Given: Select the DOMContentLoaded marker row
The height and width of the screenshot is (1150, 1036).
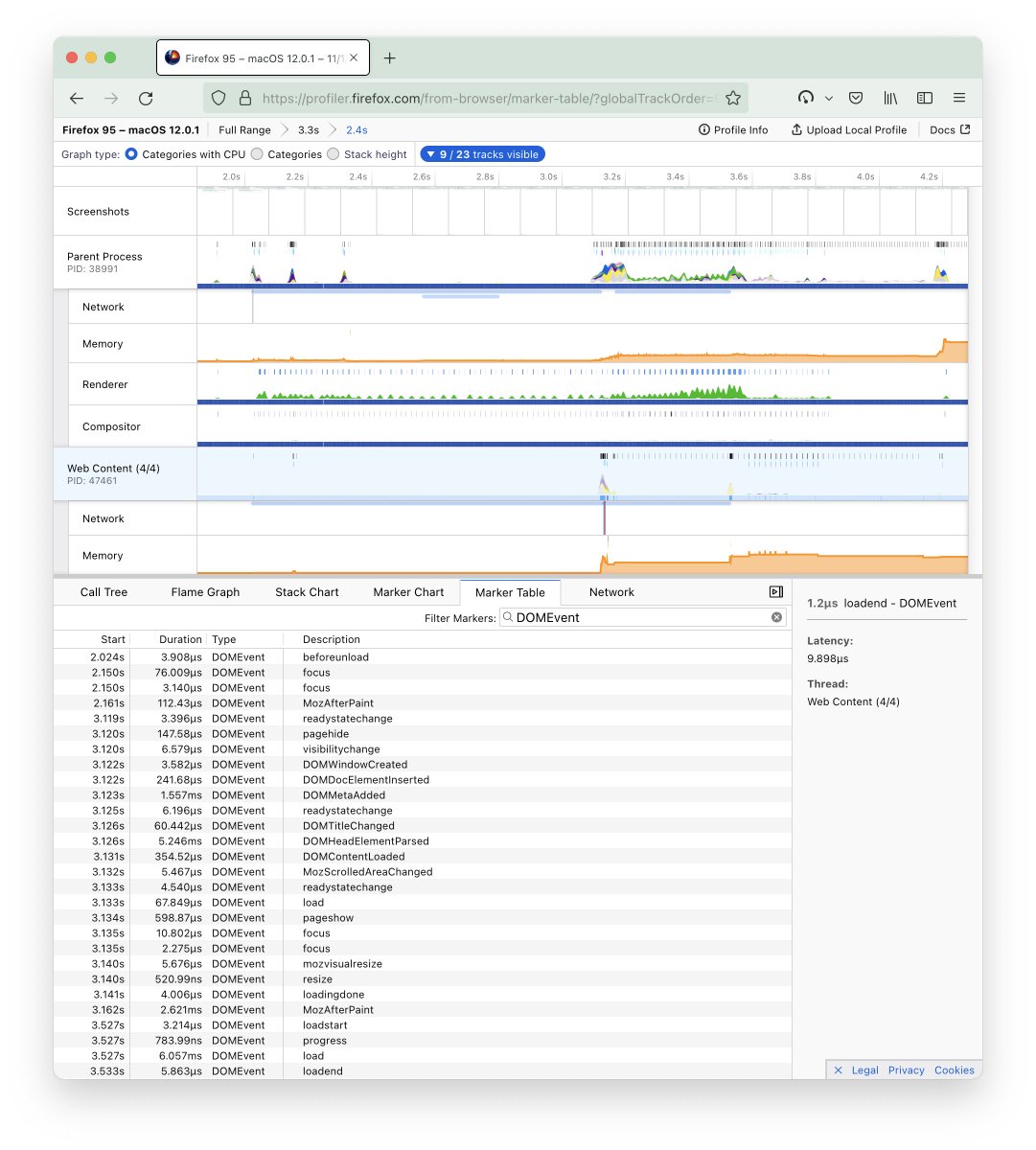Looking at the screenshot, I should [x=423, y=857].
